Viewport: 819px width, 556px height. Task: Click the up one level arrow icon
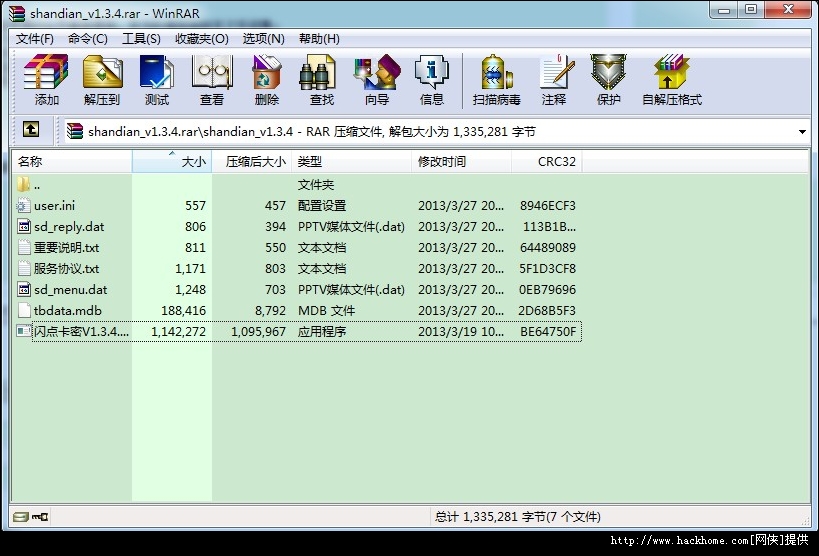31,129
